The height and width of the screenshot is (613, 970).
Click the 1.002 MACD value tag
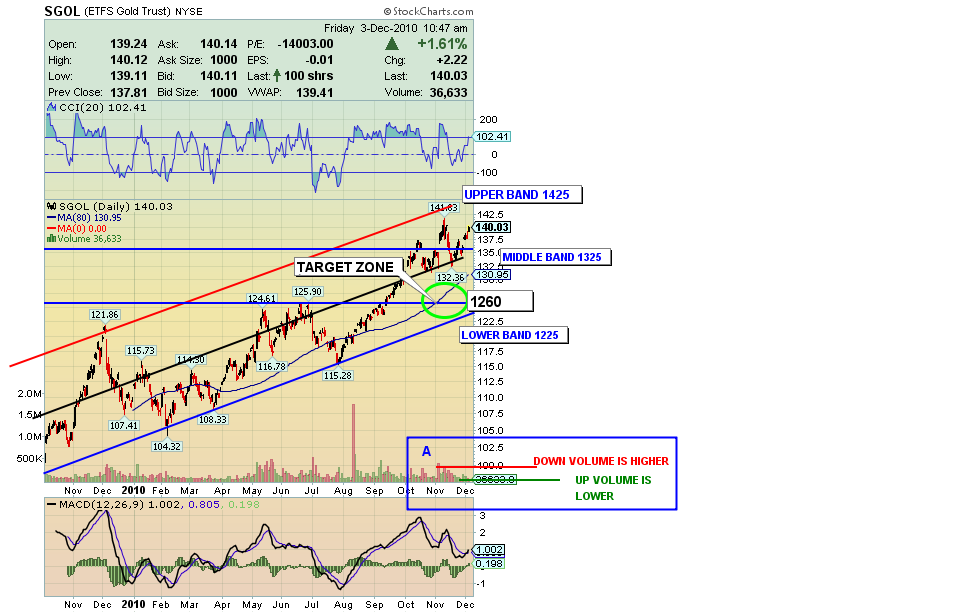[489, 550]
